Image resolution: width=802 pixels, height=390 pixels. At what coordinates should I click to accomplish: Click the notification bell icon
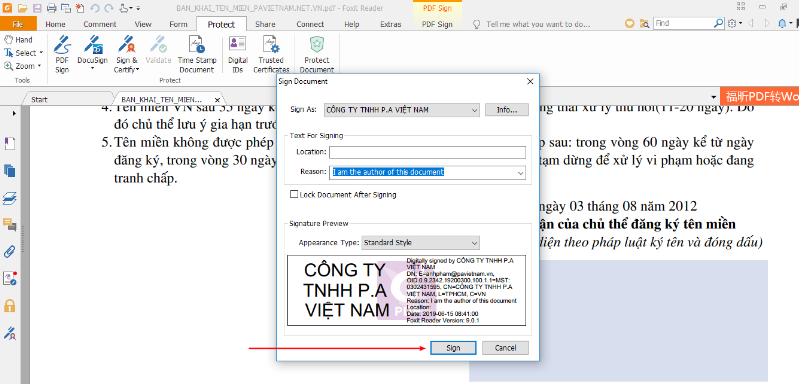pyautogui.click(x=782, y=23)
